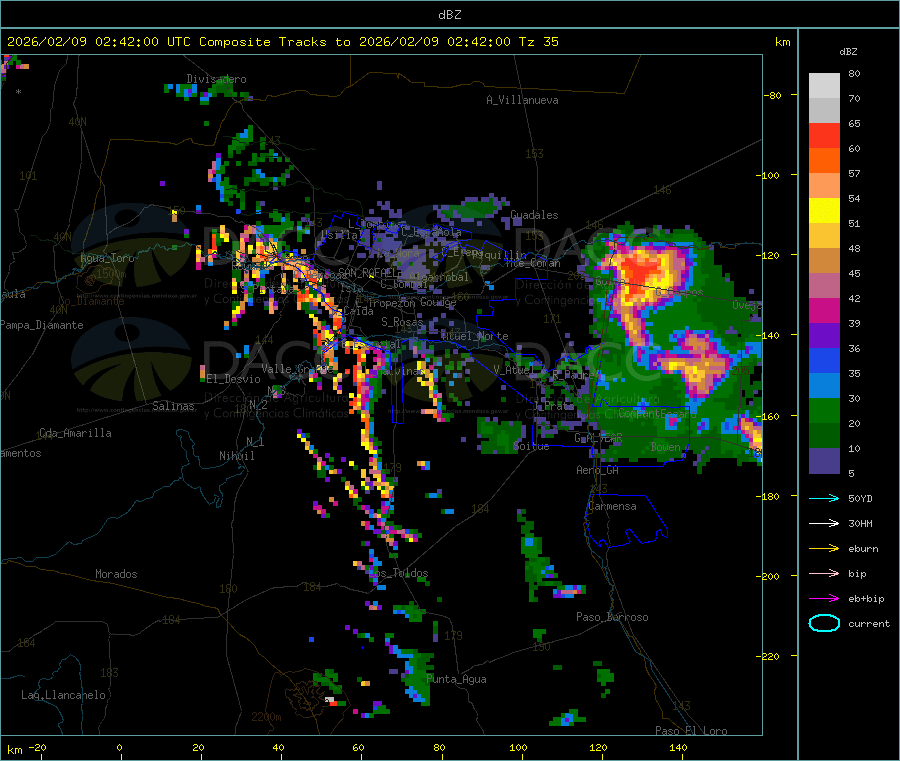
Task: Click the 'A_Villanueva' map label
Action: point(522,100)
